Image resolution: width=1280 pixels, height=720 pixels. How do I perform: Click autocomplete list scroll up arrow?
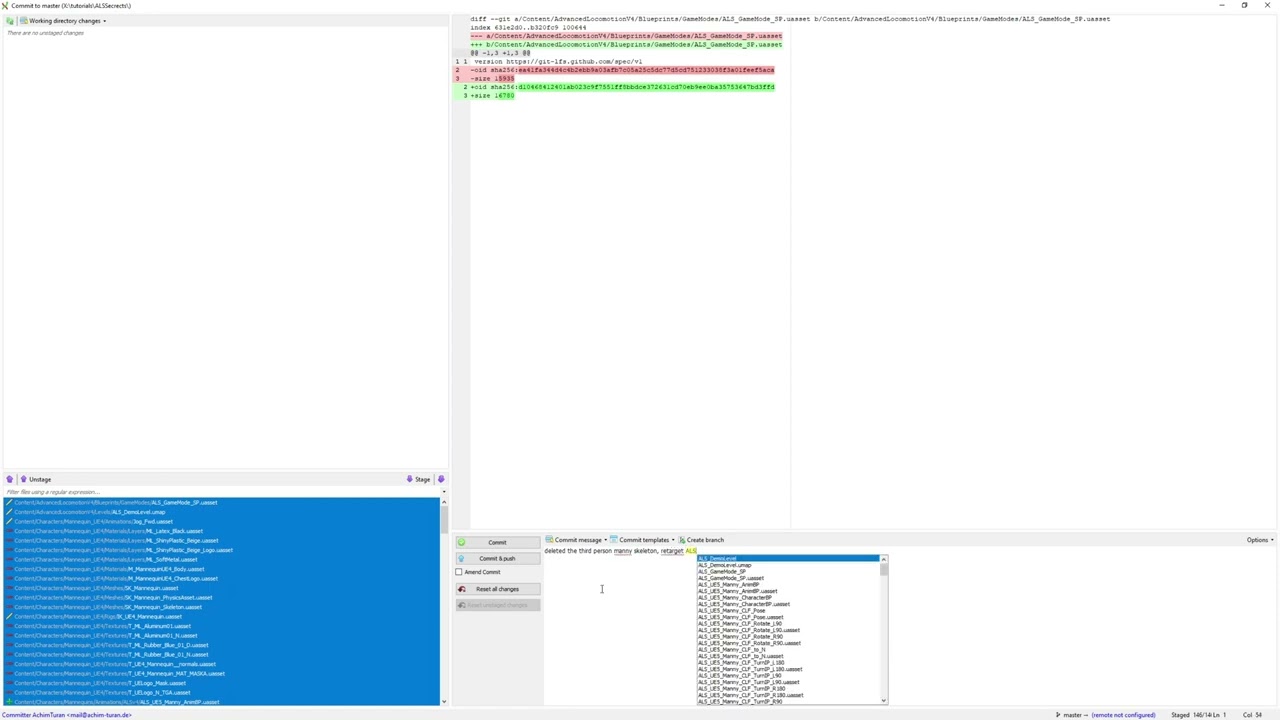(x=884, y=559)
